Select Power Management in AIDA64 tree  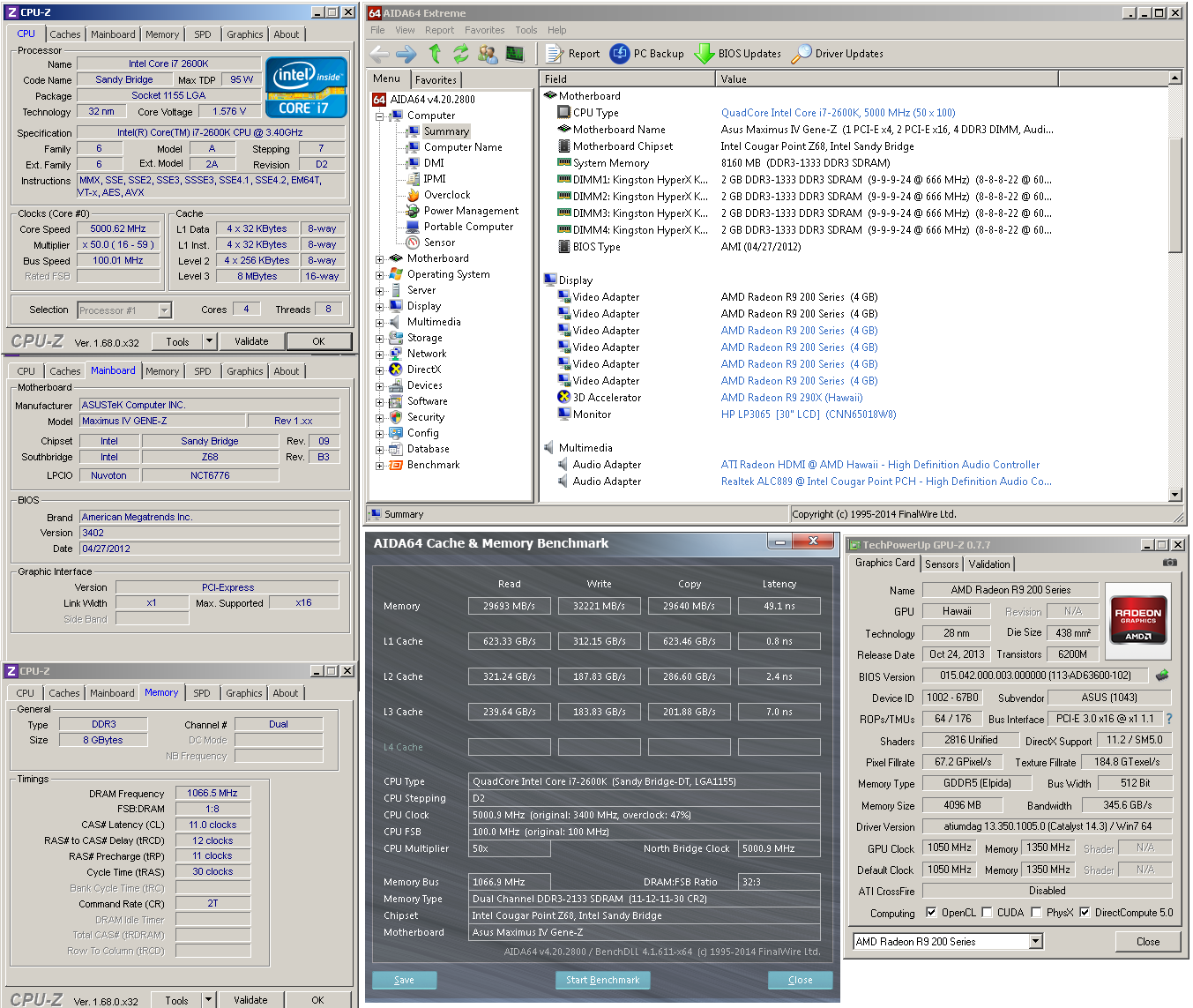tap(471, 211)
